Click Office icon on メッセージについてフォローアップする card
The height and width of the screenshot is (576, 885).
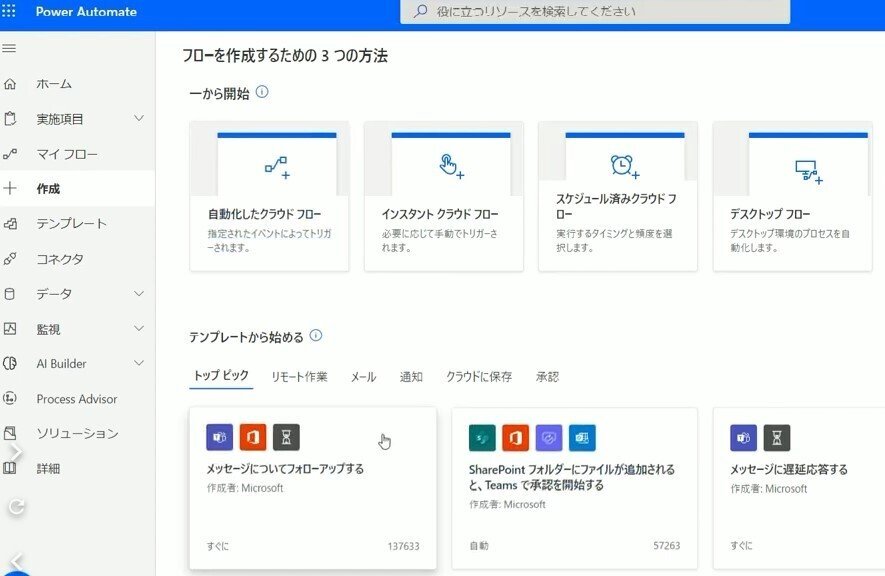tap(253, 437)
